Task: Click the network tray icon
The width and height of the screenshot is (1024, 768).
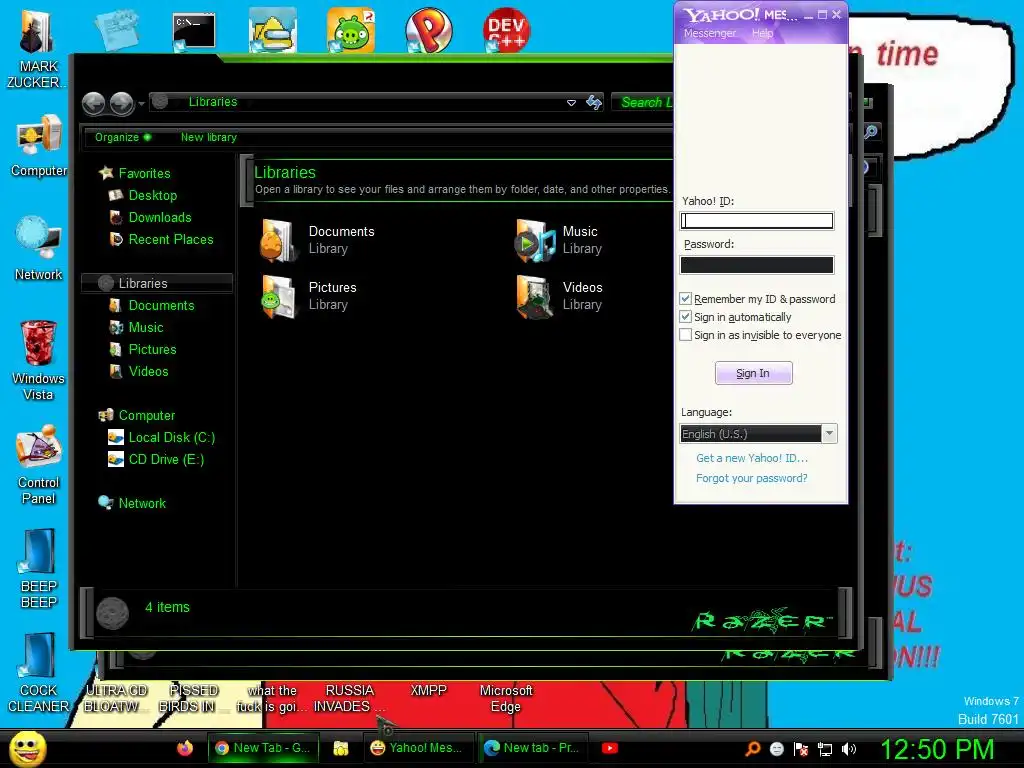Action: click(825, 749)
